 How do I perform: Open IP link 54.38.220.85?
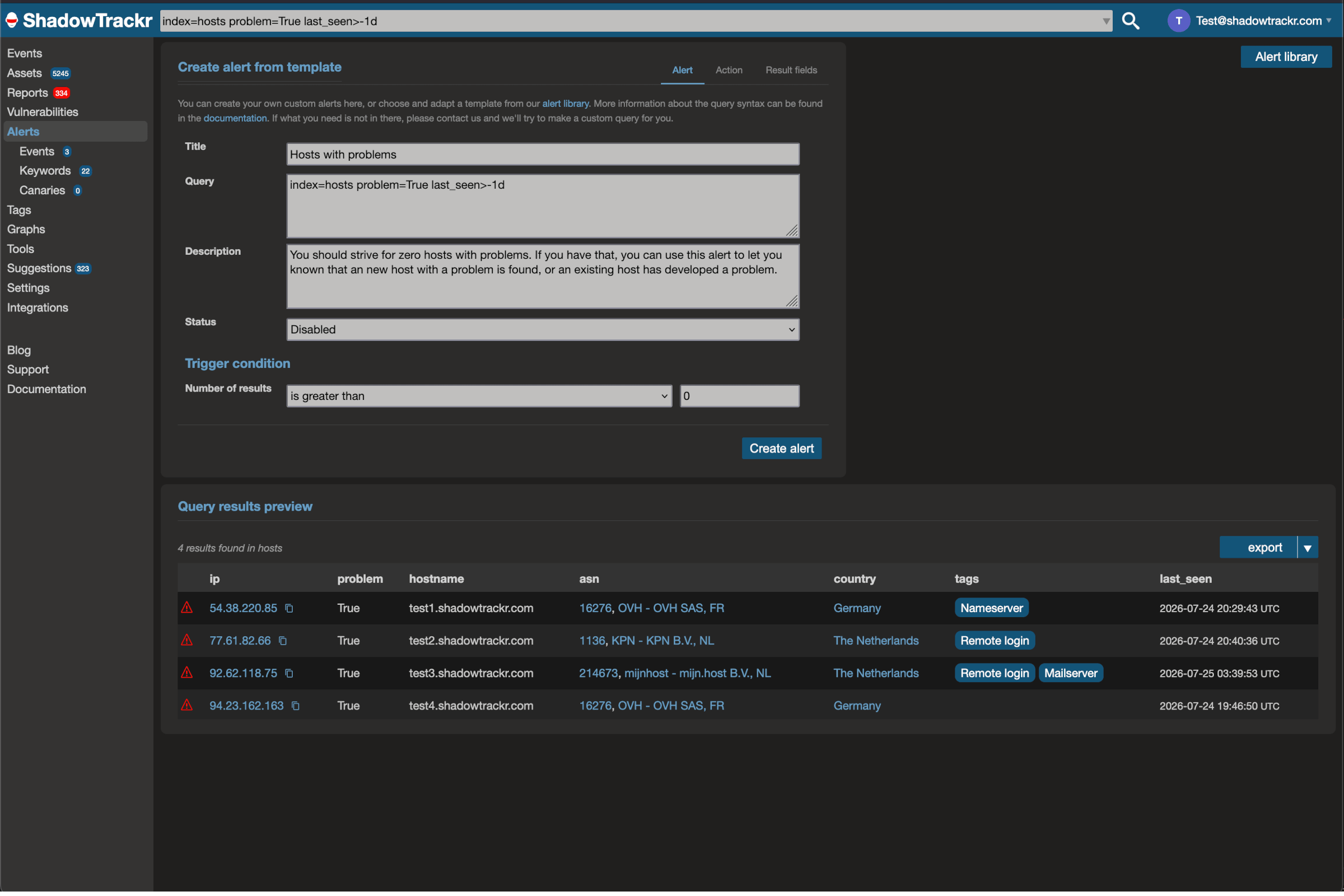[244, 608]
